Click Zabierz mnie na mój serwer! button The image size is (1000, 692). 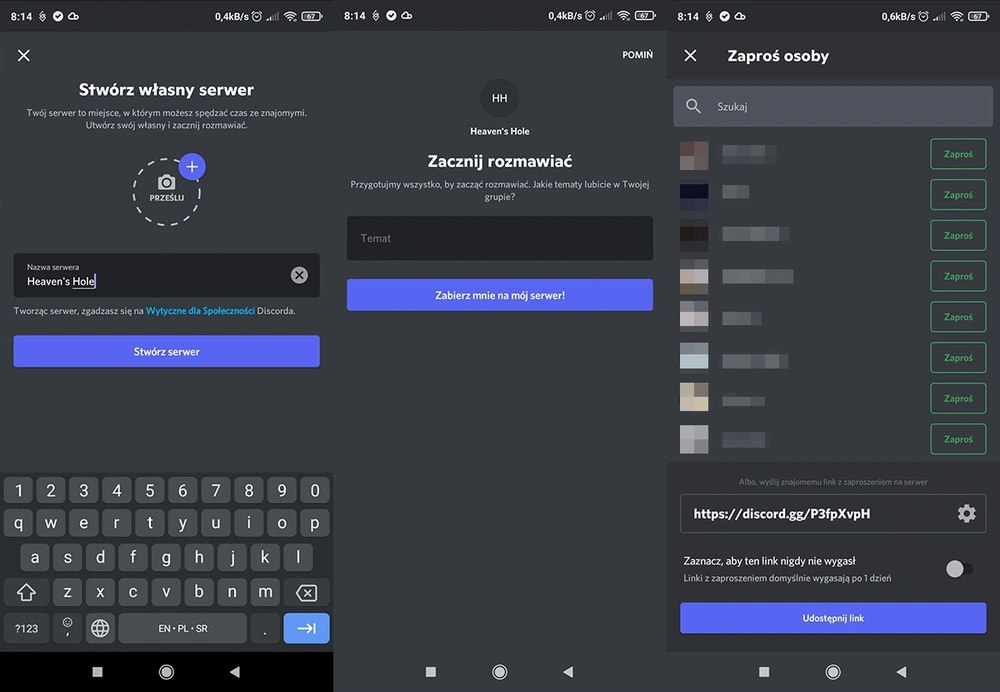499,295
